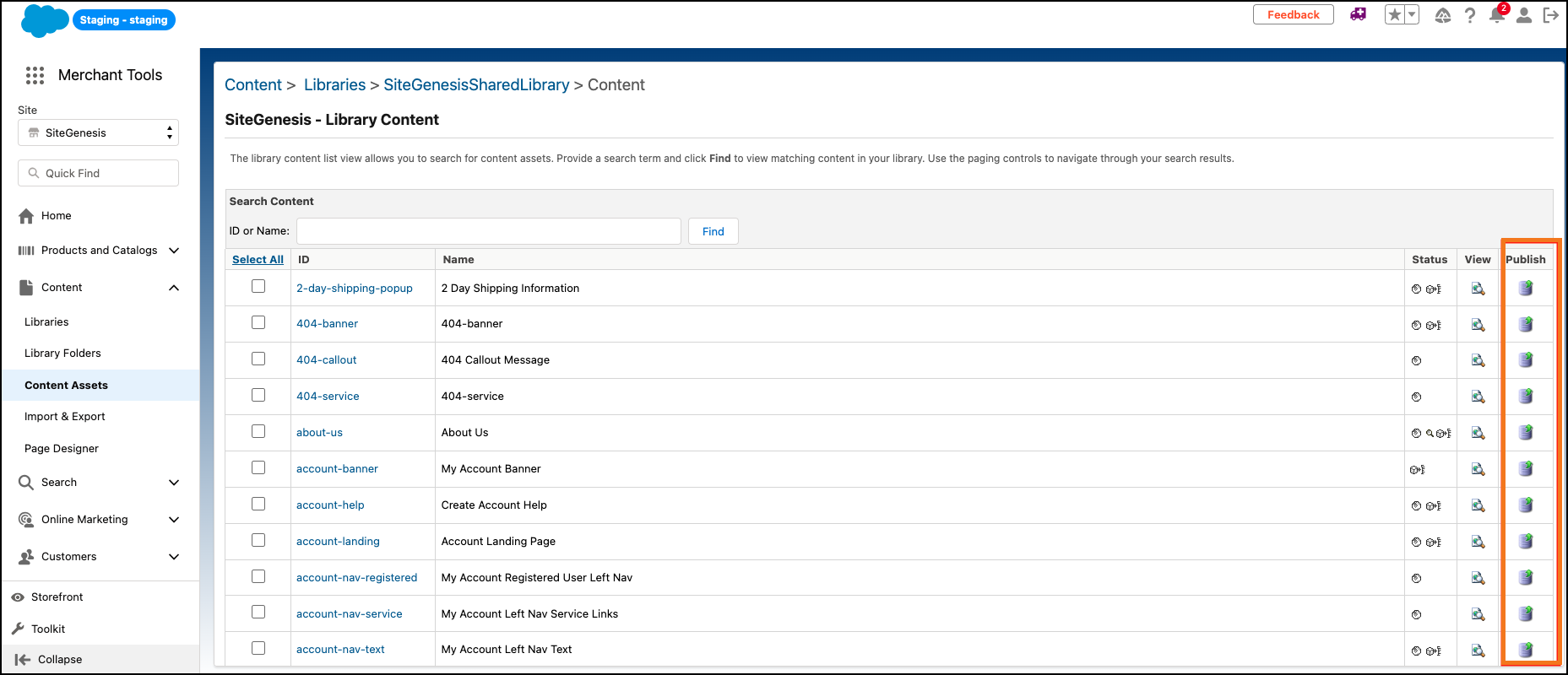
Task: Tick the account-help row checkbox
Action: click(x=258, y=505)
